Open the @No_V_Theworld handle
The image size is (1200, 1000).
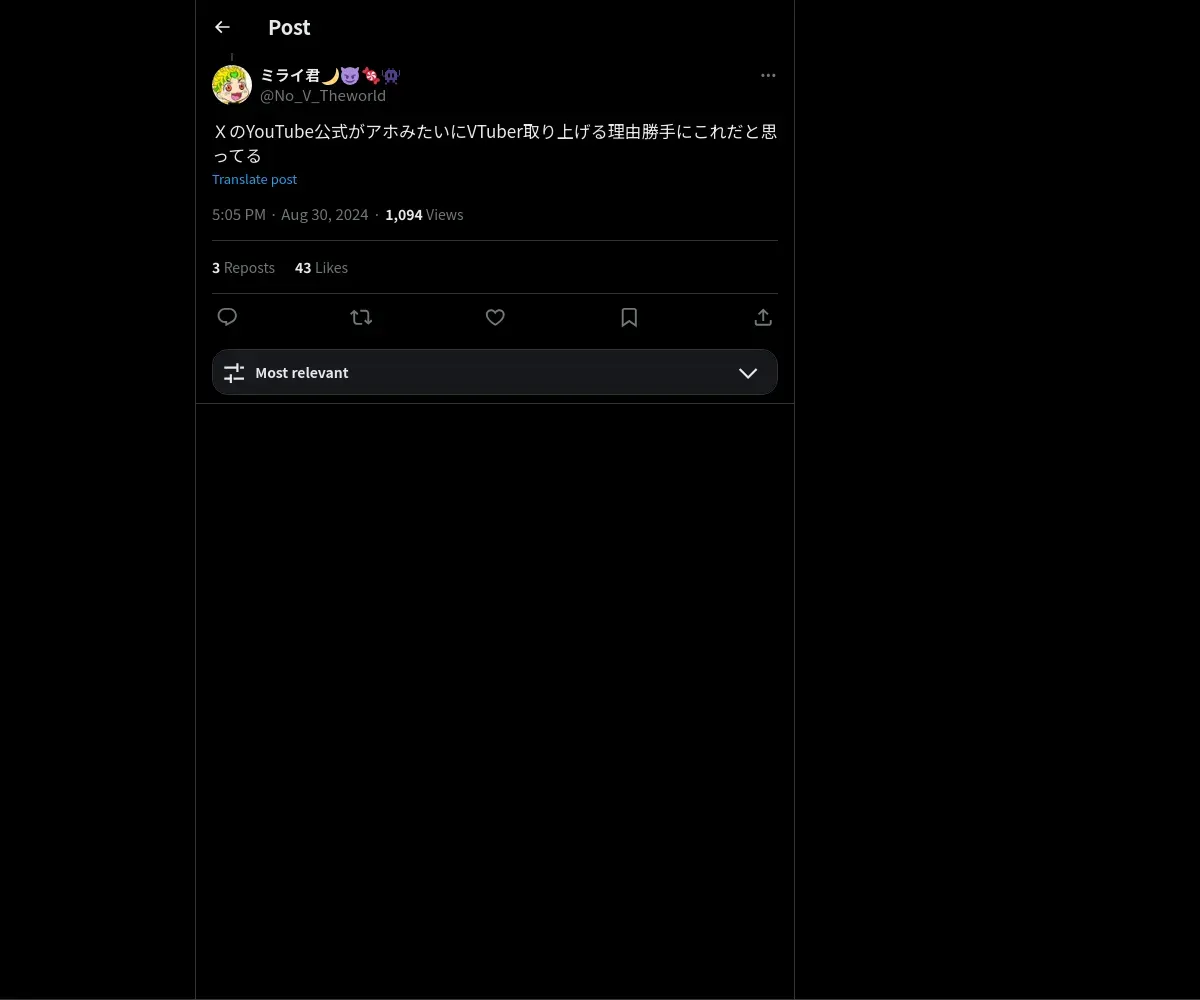click(x=323, y=96)
